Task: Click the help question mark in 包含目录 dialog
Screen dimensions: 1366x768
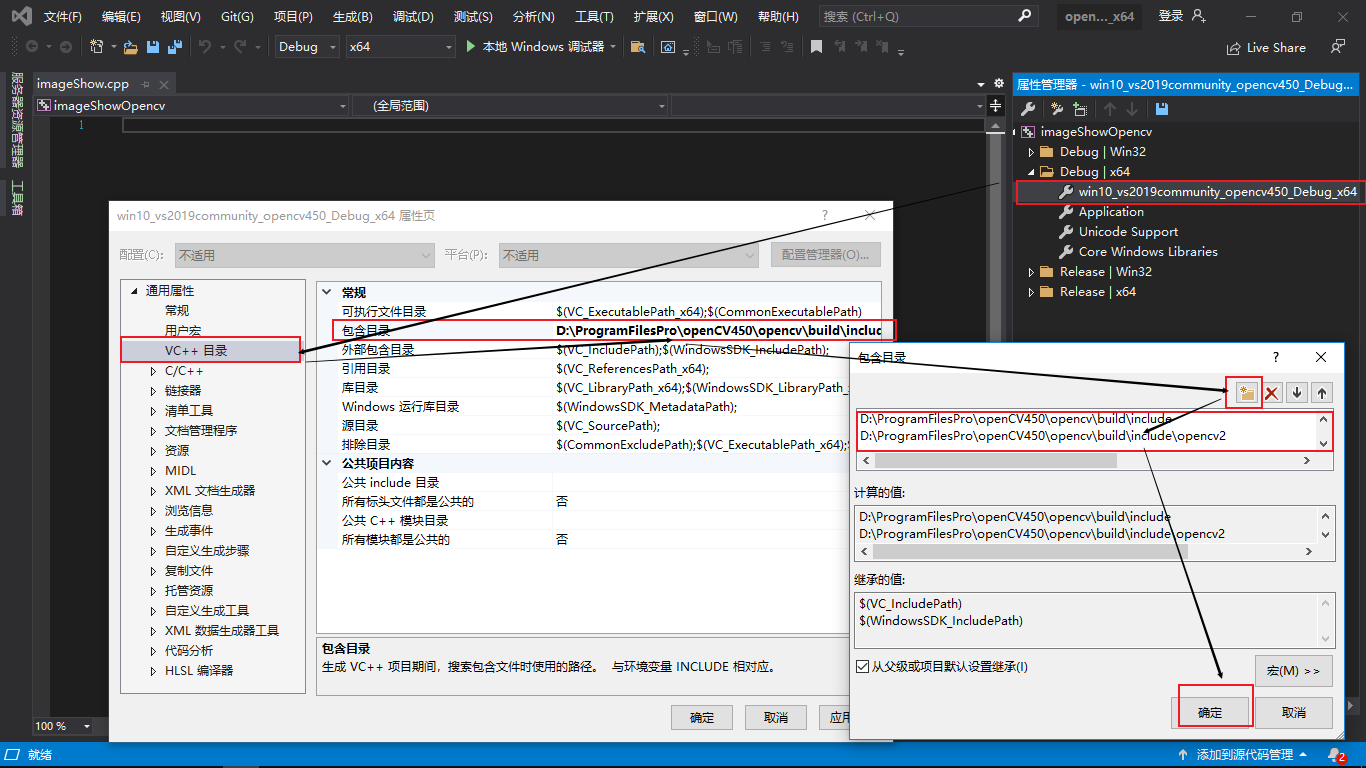Action: (1275, 357)
